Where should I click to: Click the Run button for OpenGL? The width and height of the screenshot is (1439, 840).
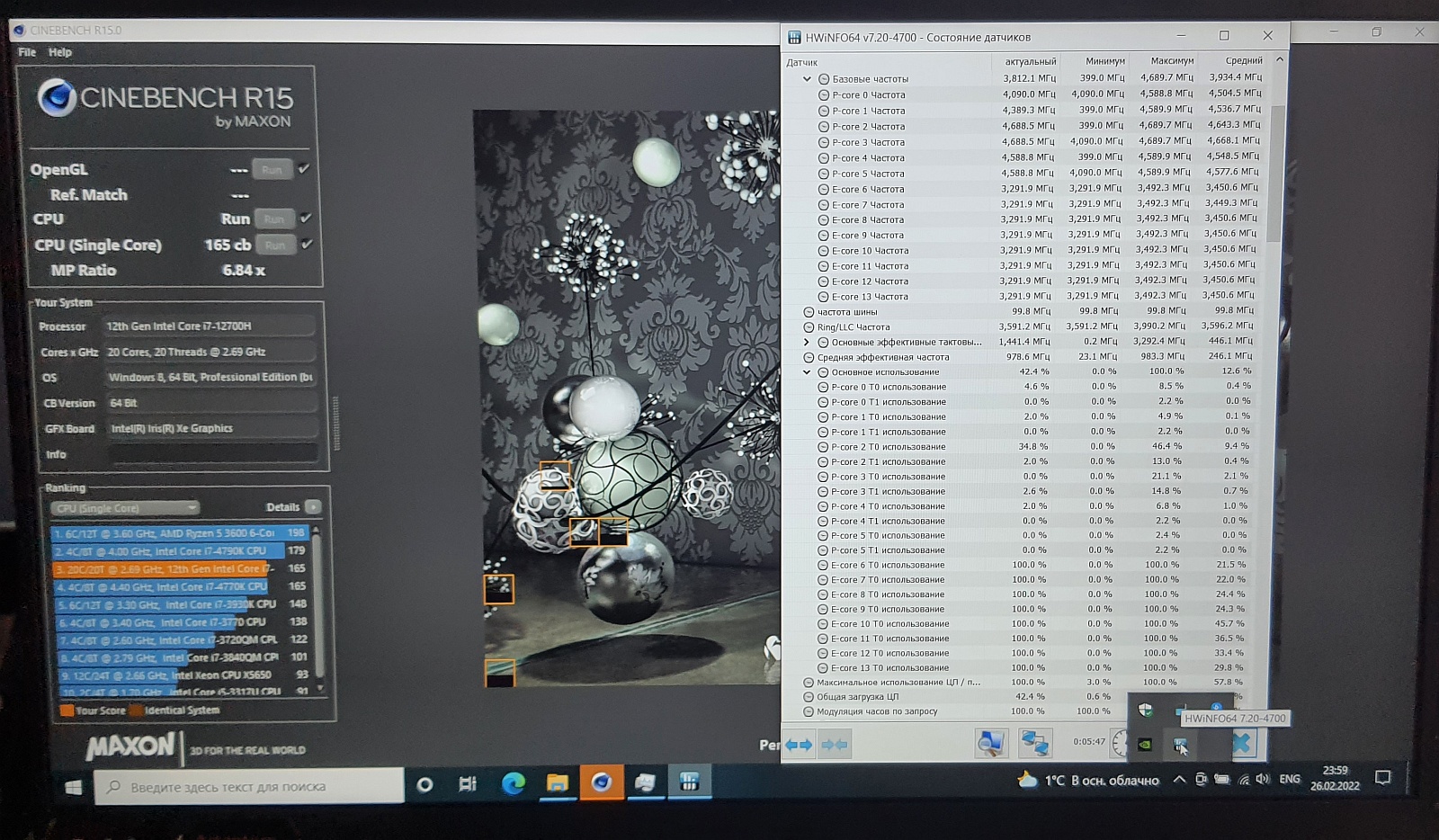(x=272, y=169)
